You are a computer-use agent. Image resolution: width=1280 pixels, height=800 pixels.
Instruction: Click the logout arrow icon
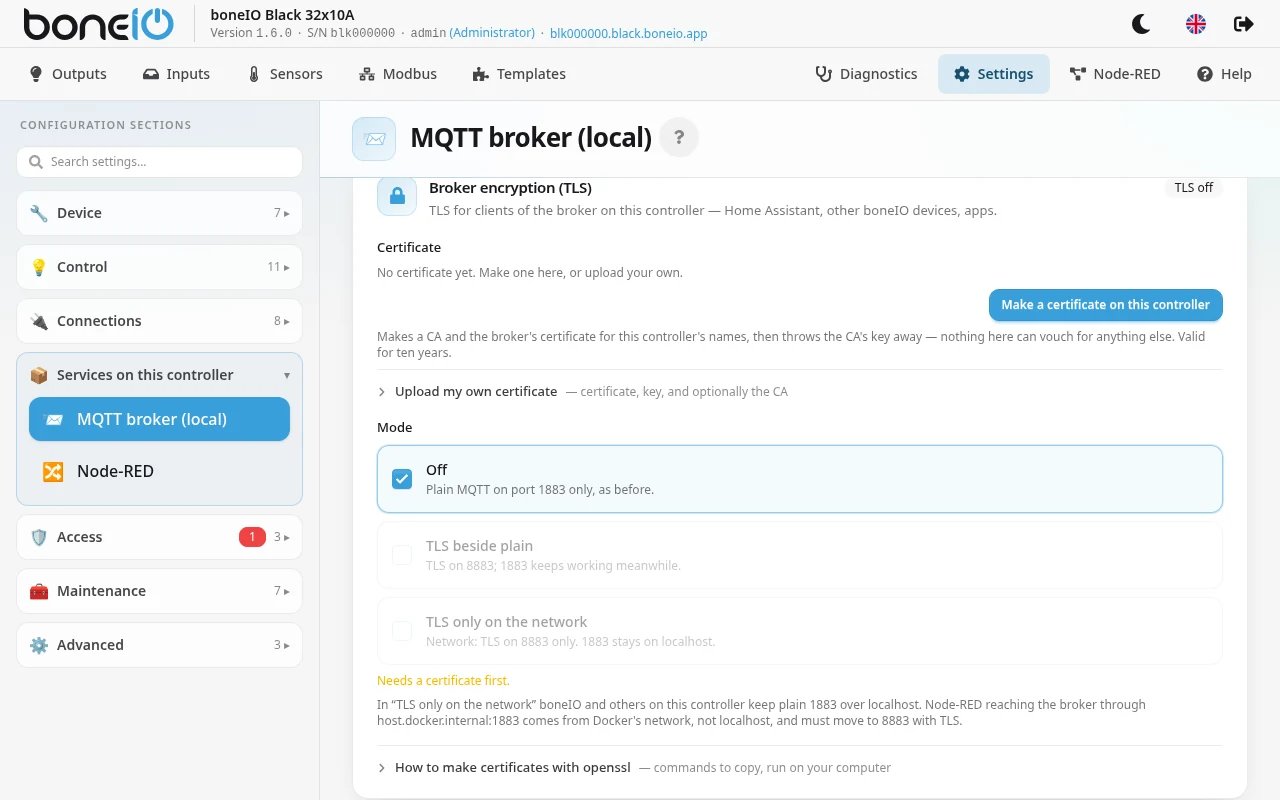tap(1243, 24)
